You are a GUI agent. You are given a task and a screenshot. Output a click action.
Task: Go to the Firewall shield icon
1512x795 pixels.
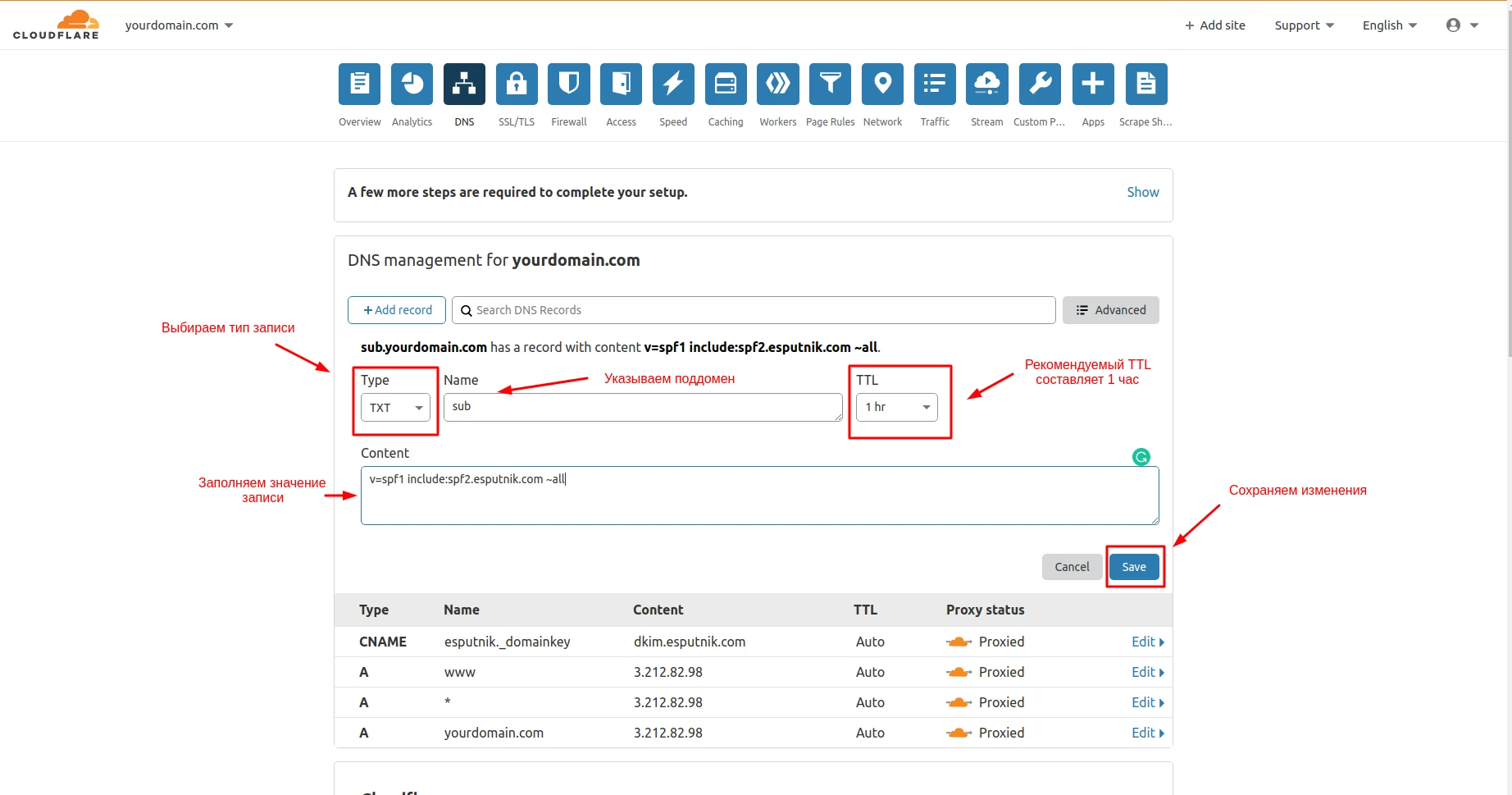coord(569,85)
